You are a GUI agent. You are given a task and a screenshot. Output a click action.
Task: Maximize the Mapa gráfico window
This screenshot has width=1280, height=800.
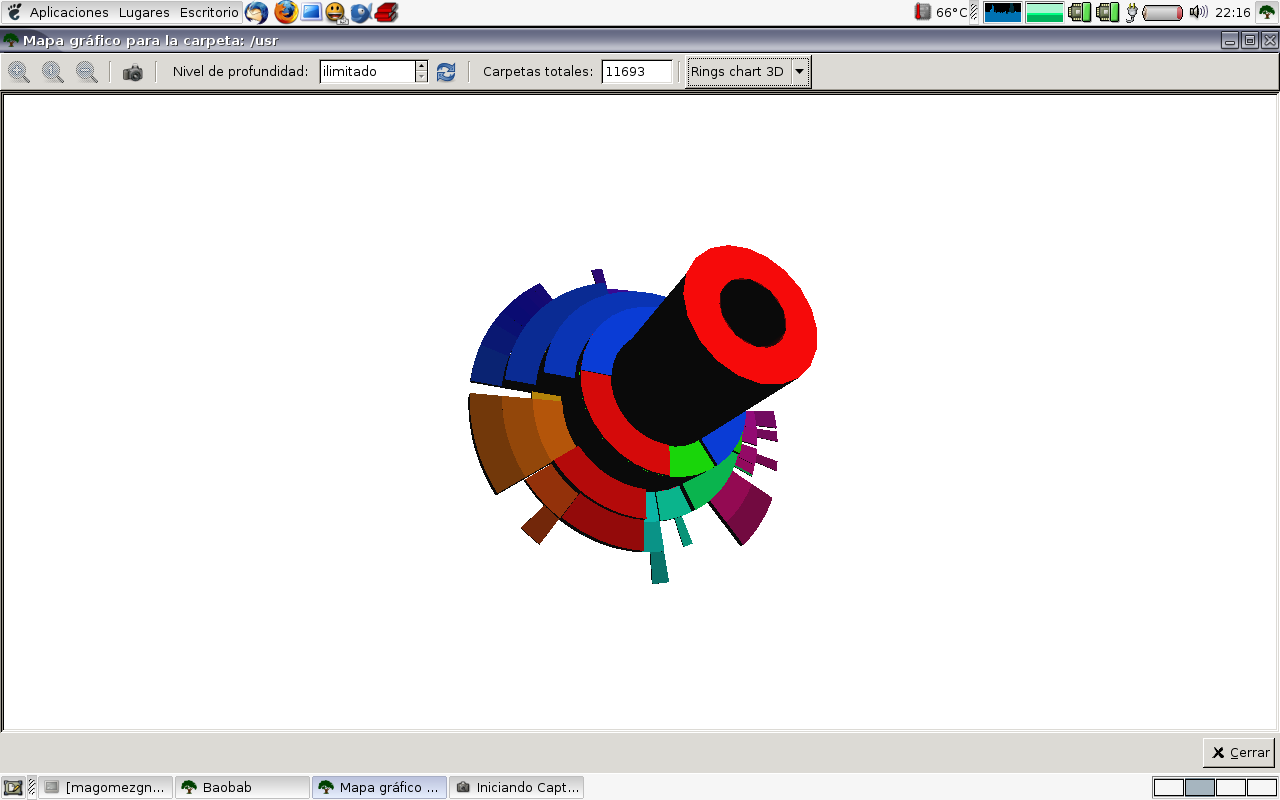click(1249, 40)
